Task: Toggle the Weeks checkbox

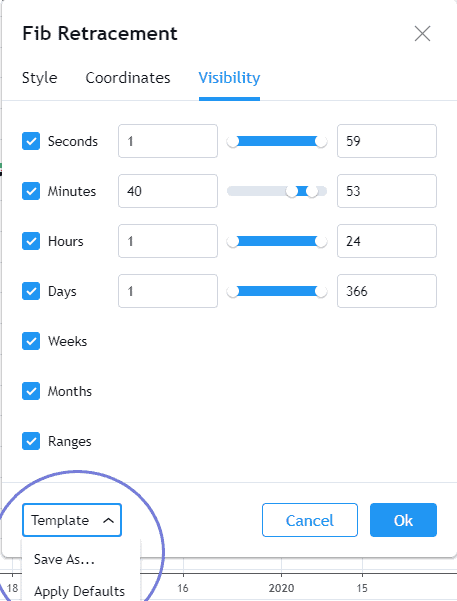Action: (31, 341)
